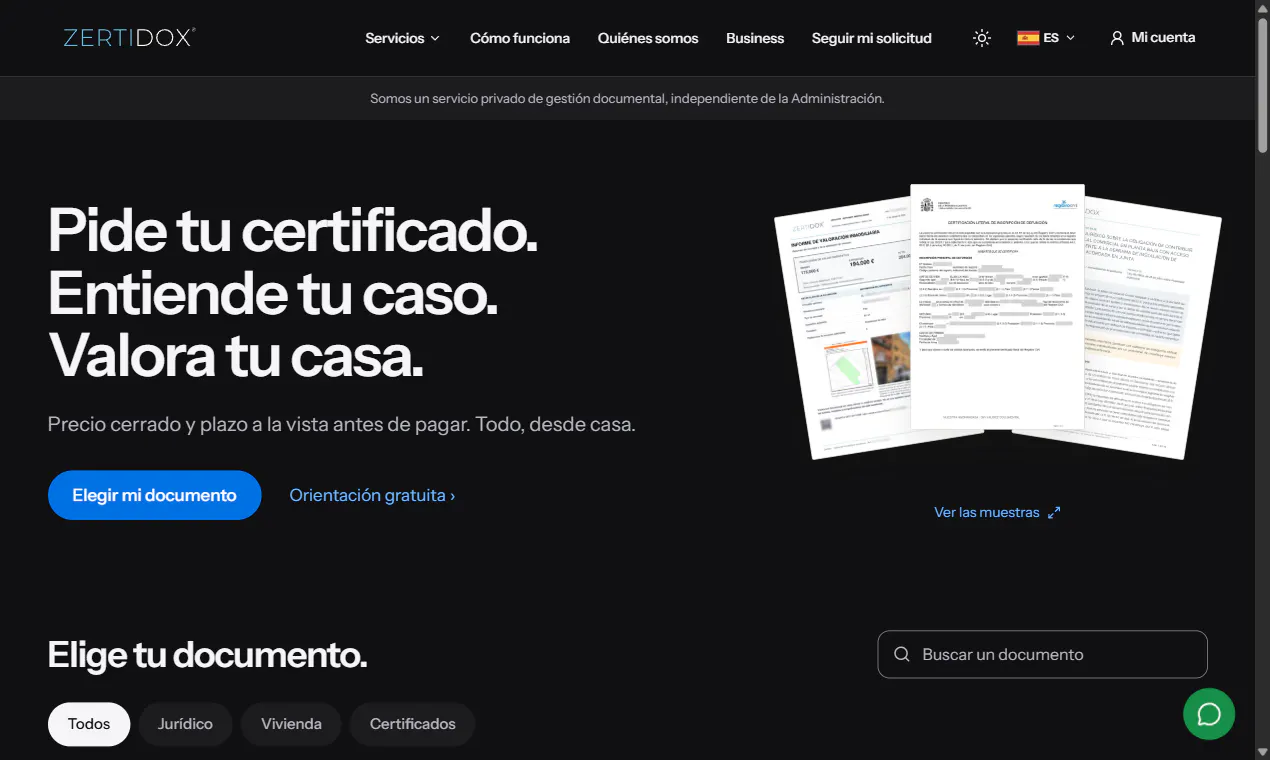Viewport: 1270px width, 760px height.
Task: Switch to the Vivienda filter
Action: tap(291, 724)
